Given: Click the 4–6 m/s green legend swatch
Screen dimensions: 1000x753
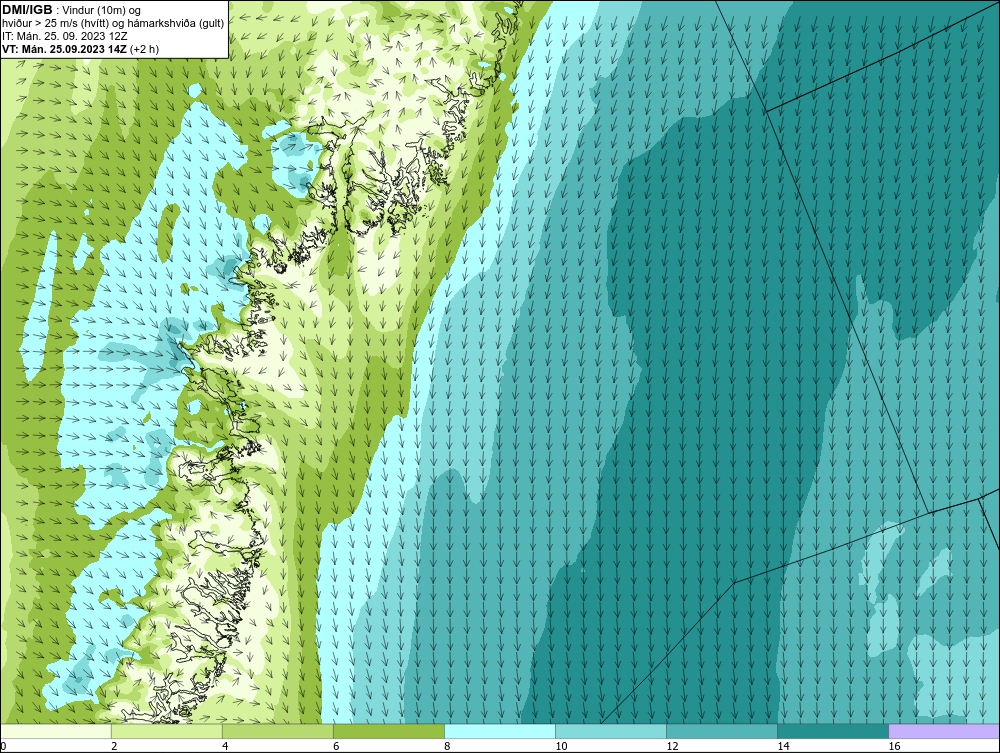Looking at the screenshot, I should point(277,731).
